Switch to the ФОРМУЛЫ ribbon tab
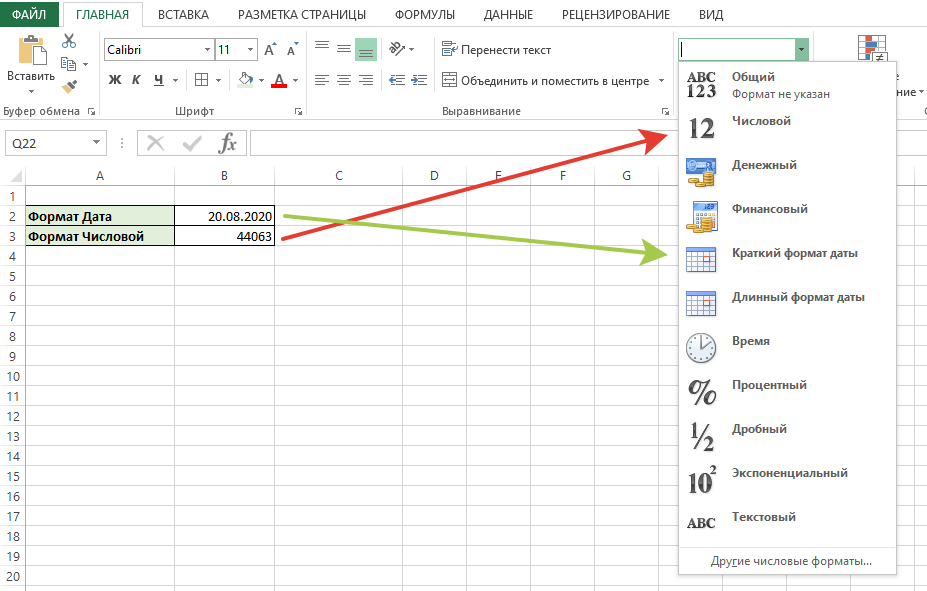Image resolution: width=927 pixels, height=591 pixels. click(x=424, y=15)
